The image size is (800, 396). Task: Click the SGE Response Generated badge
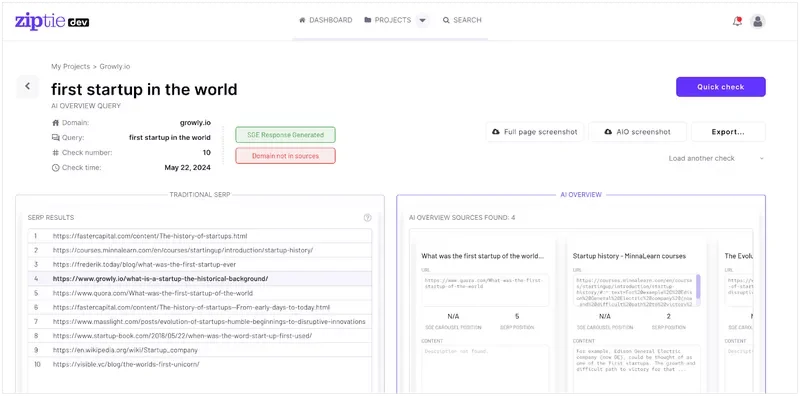point(285,135)
